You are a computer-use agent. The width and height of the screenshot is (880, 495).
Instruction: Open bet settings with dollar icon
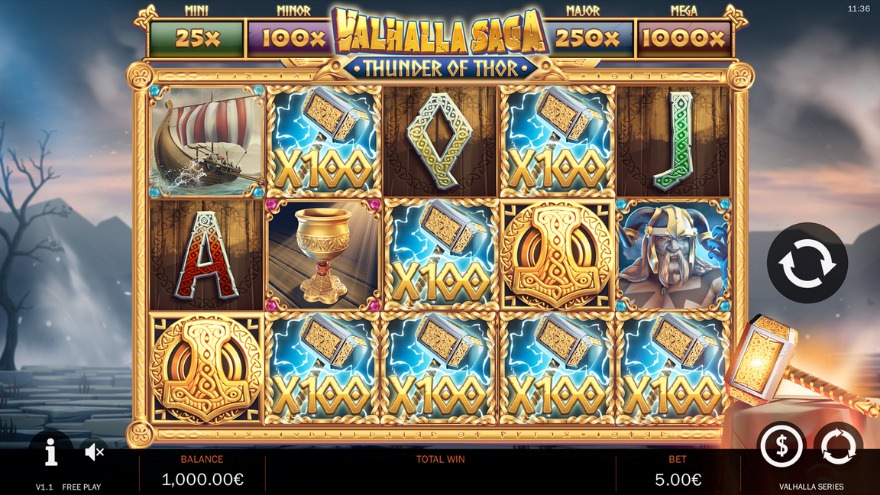[781, 446]
